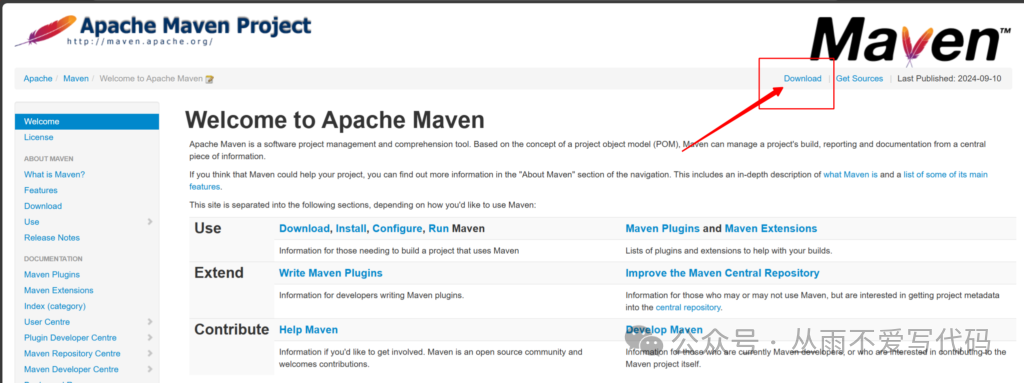1024x383 pixels.
Task: Click the 'Contribute' row label
Action: click(231, 329)
